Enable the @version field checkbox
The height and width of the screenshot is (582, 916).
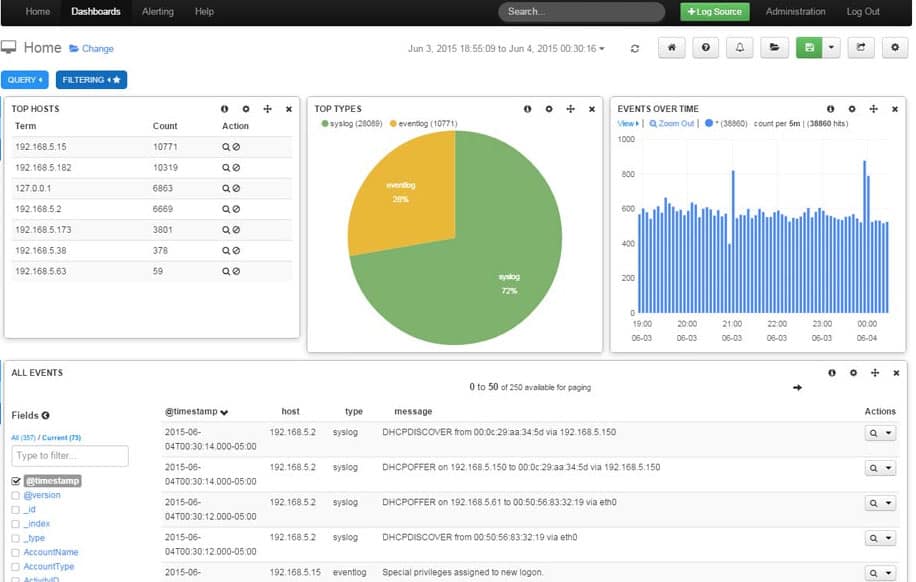[x=15, y=495]
